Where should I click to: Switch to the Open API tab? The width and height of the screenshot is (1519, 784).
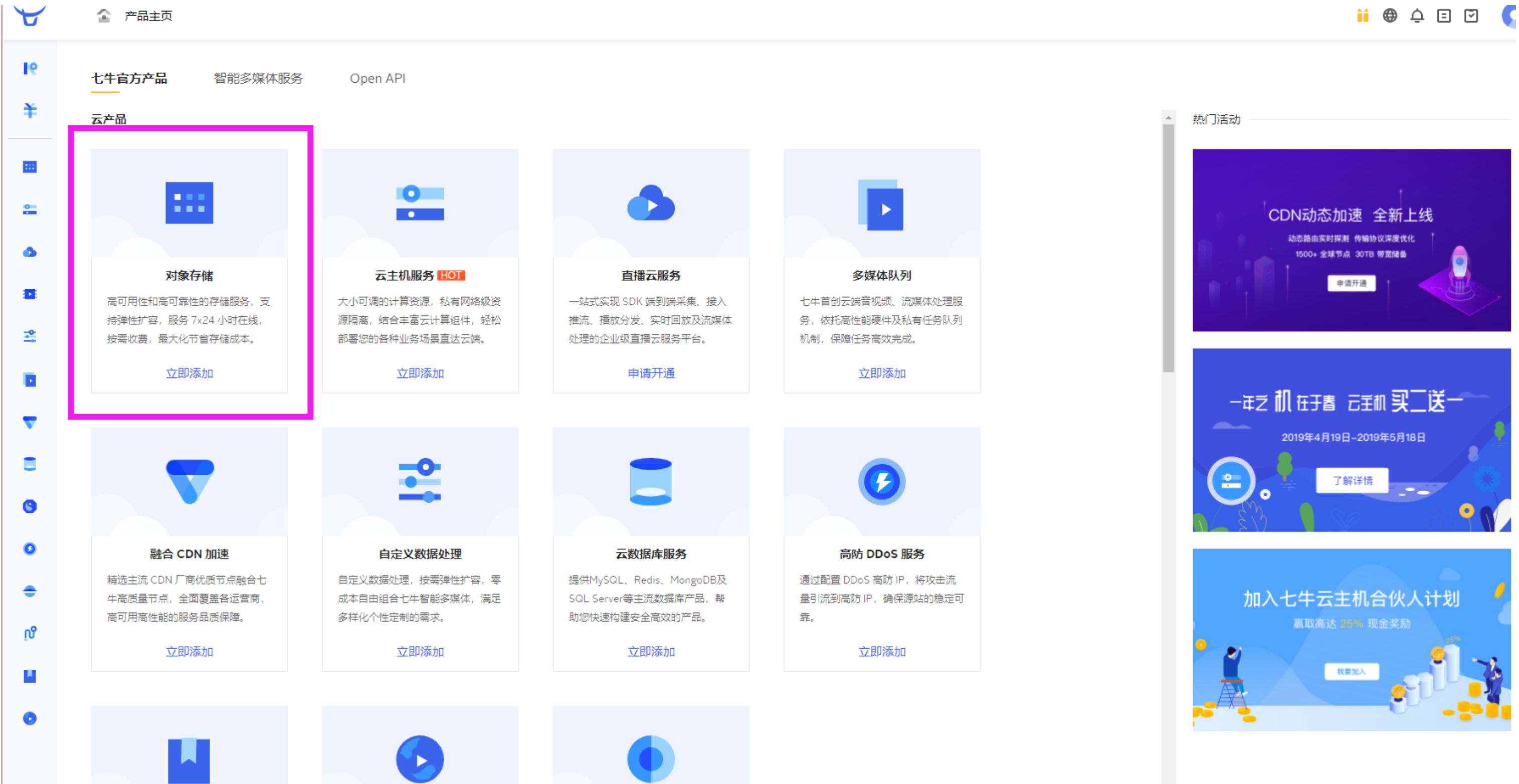(377, 78)
